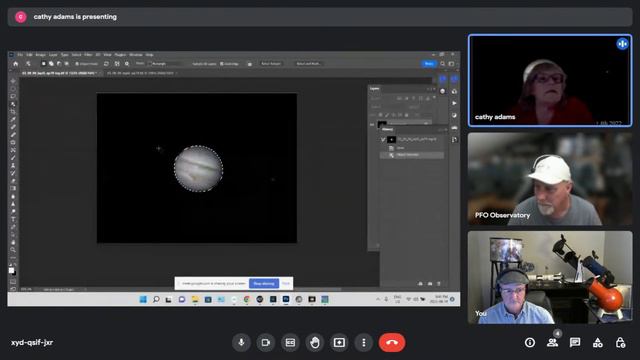640x360 pixels.
Task: Open Photoshop Filter menu
Action: (88, 55)
